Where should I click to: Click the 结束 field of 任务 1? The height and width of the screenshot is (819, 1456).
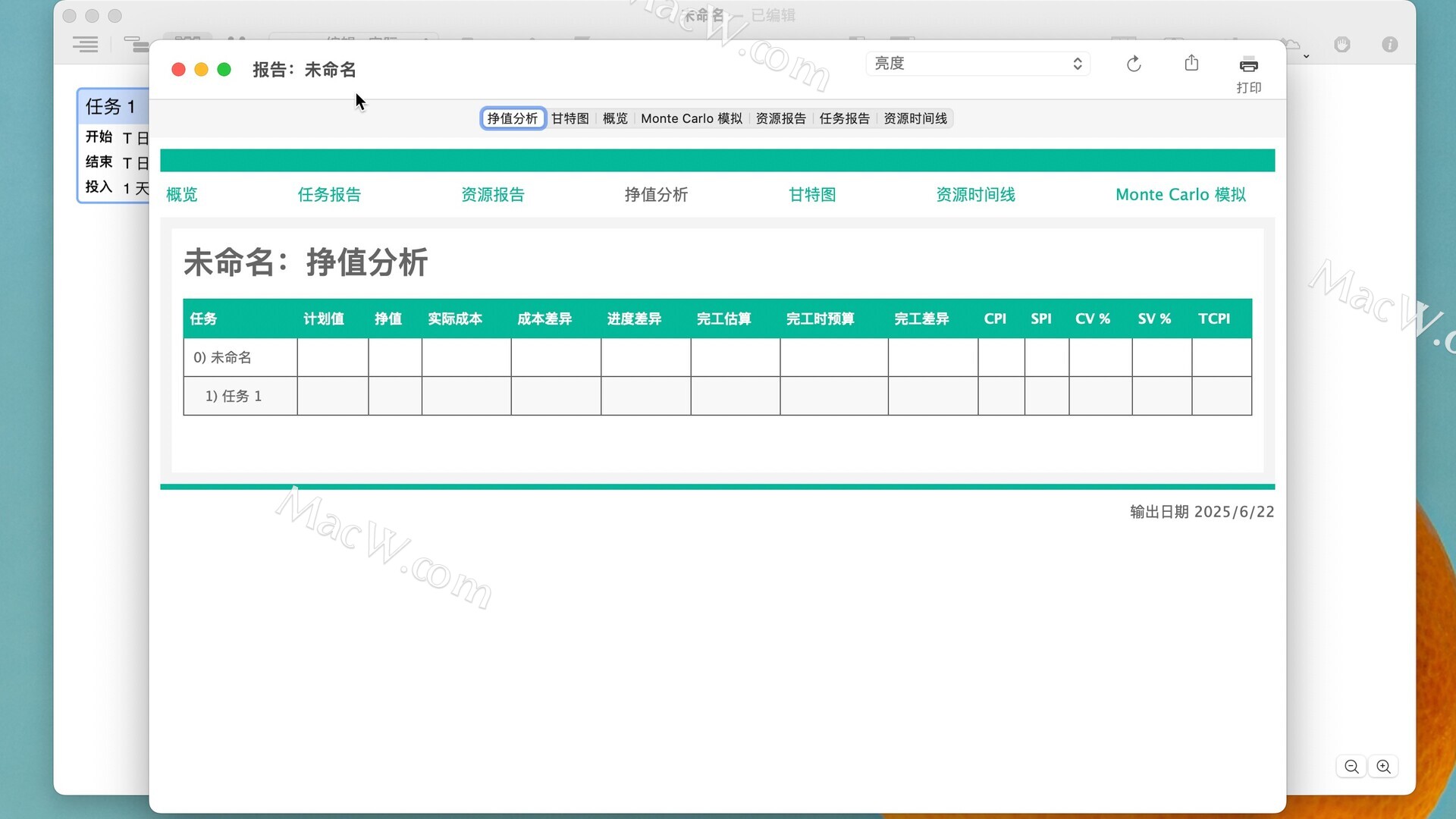(x=116, y=162)
